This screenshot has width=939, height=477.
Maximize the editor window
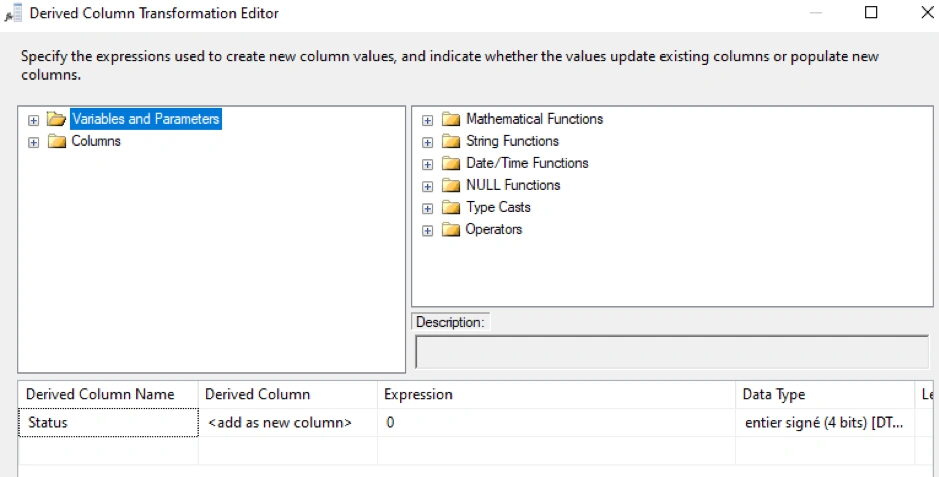click(871, 13)
